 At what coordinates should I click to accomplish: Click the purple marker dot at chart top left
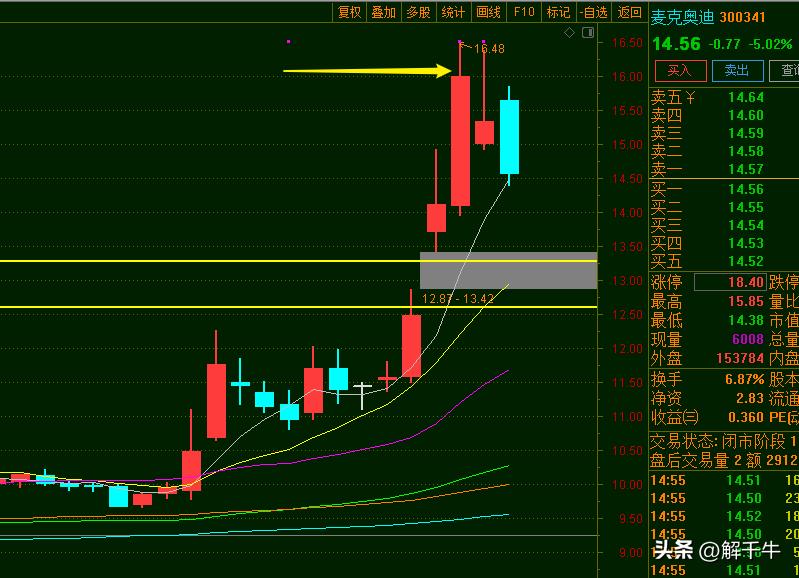pyautogui.click(x=288, y=42)
